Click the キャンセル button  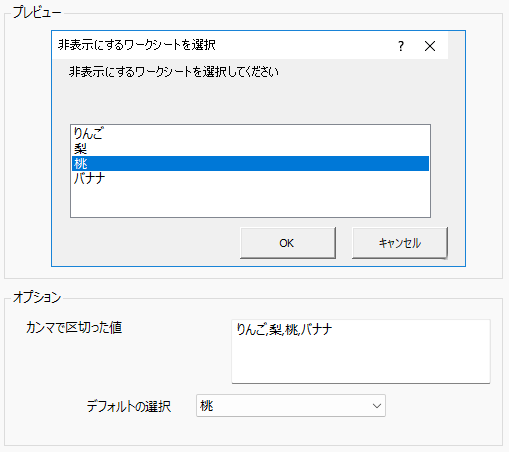pyautogui.click(x=400, y=243)
